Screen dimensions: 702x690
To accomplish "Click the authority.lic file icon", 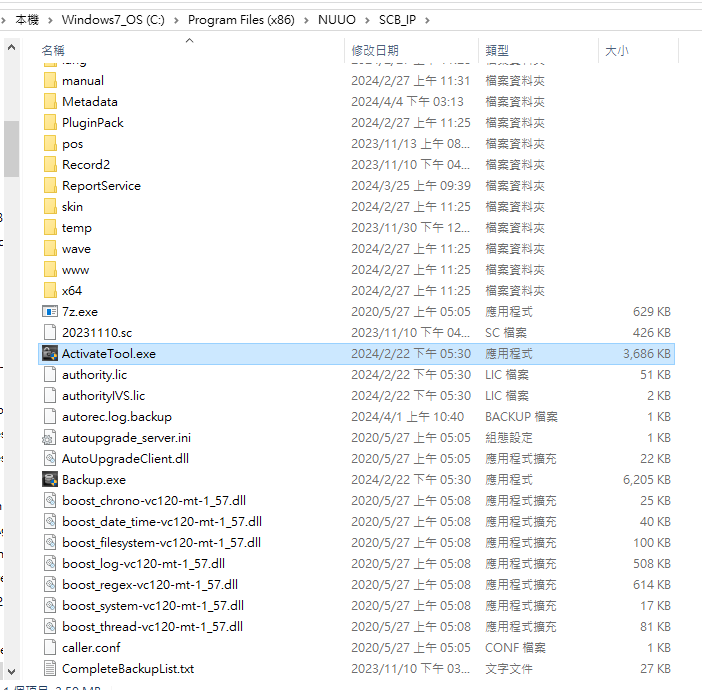I will [x=50, y=375].
